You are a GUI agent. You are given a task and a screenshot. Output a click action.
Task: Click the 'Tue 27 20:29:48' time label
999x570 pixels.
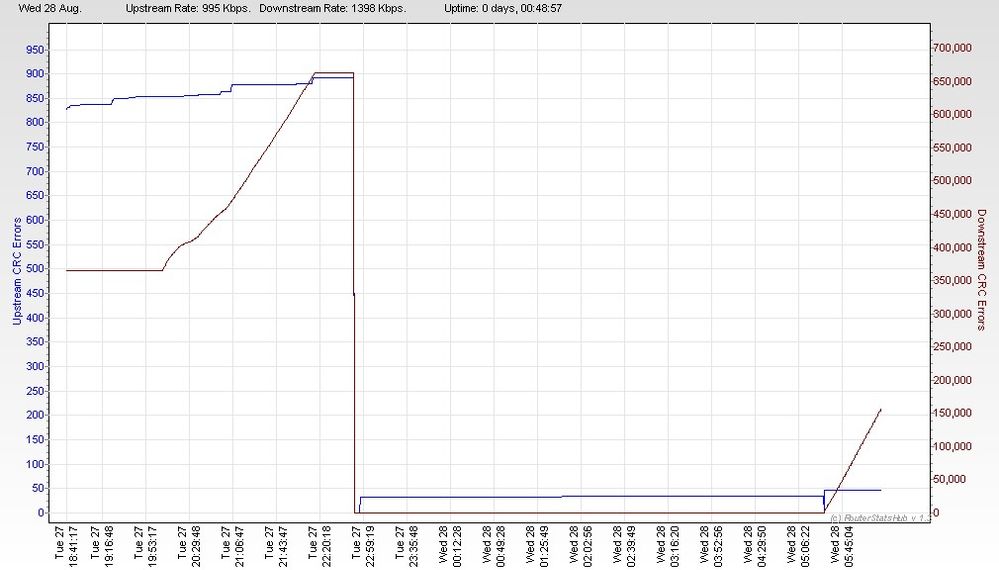tap(189, 546)
